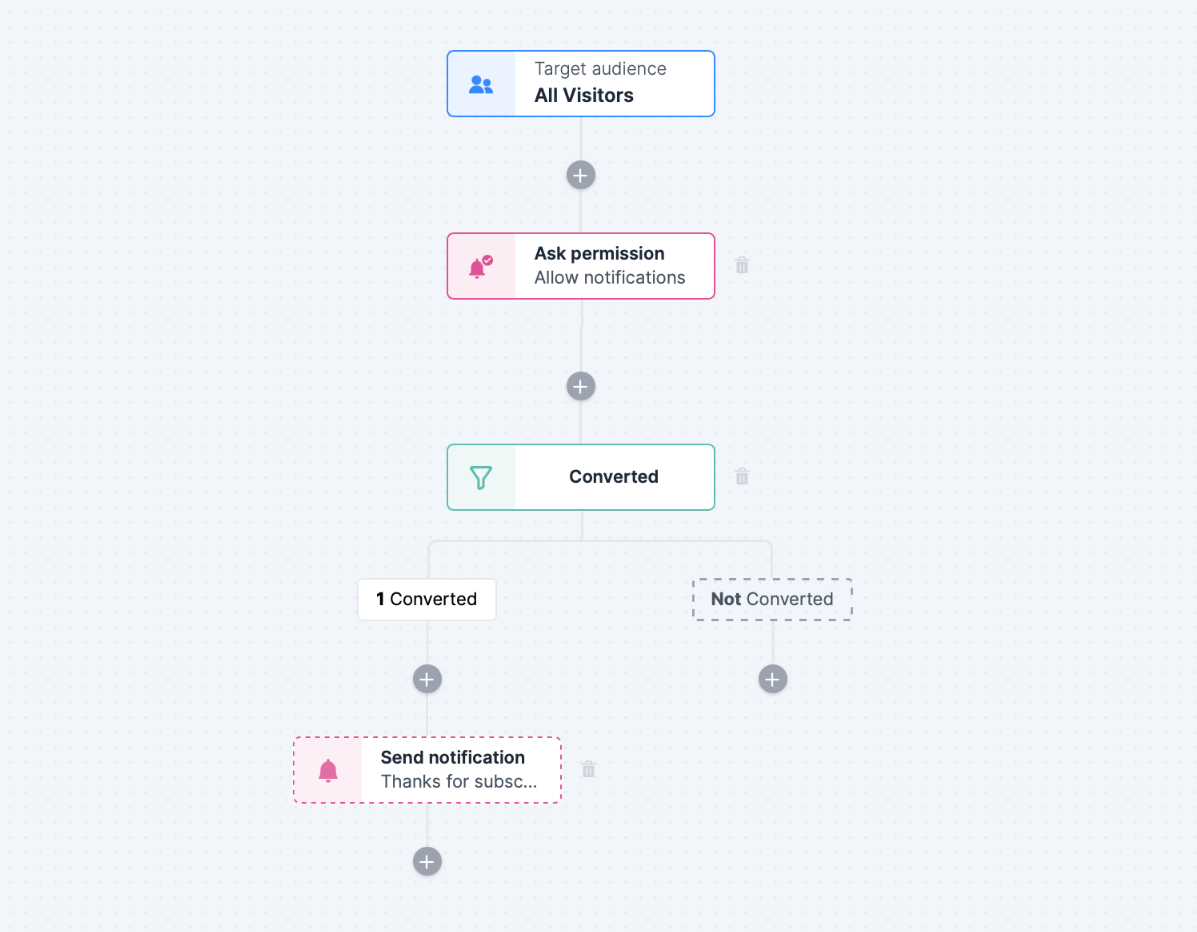Open the Ask permission node
The height and width of the screenshot is (932, 1197).
(x=581, y=266)
